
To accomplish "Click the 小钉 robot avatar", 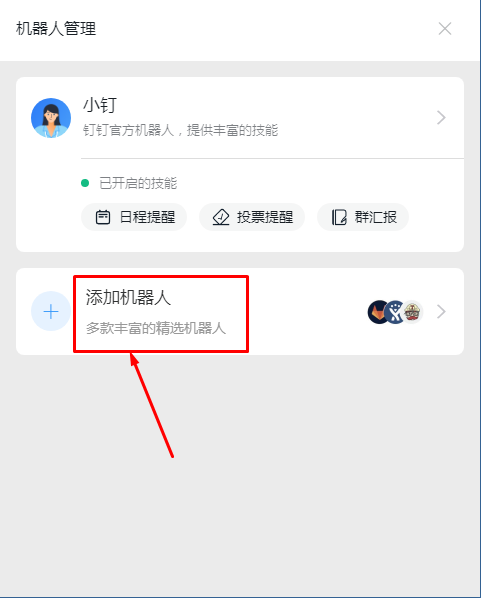I will [x=51, y=118].
